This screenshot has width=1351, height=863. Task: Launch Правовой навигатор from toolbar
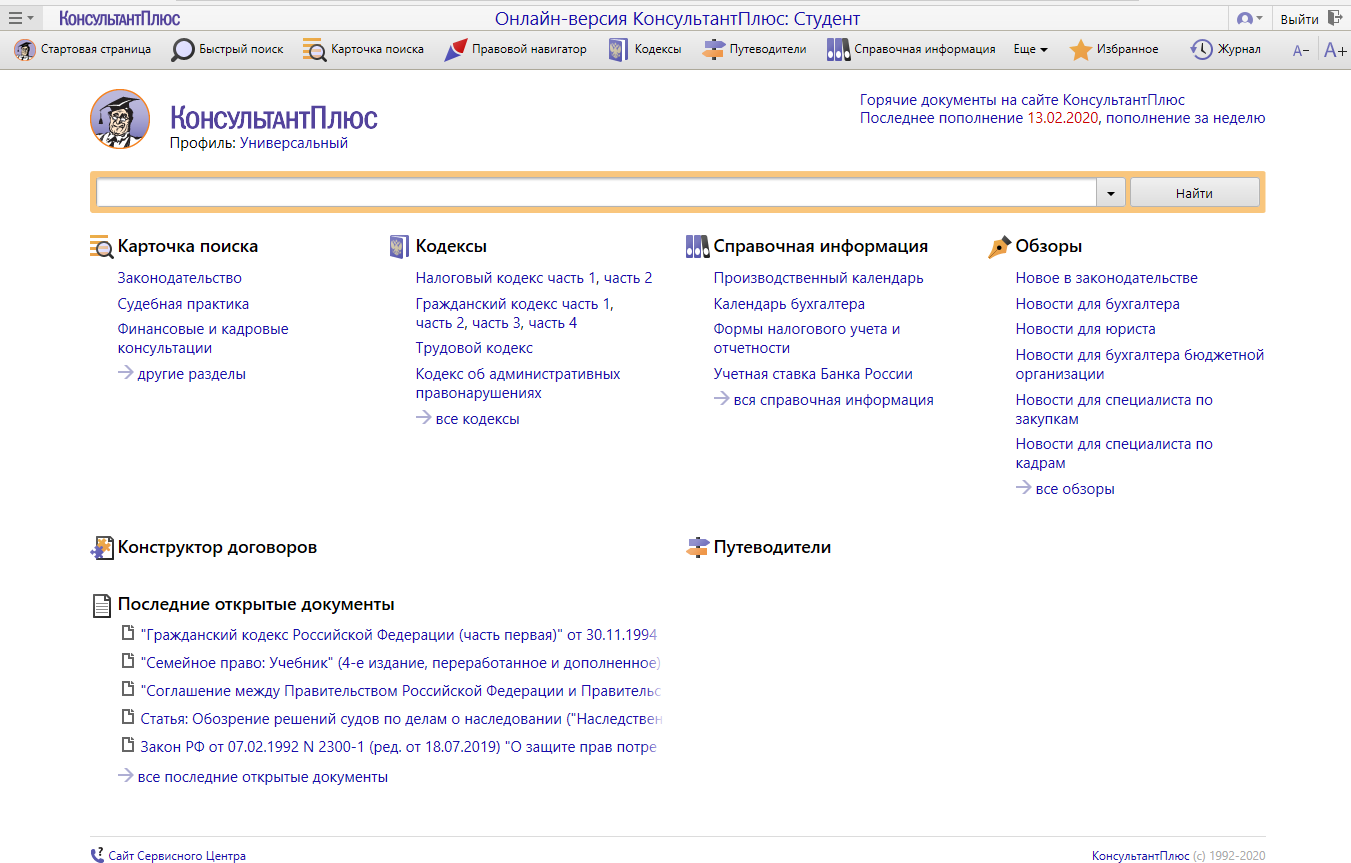516,49
